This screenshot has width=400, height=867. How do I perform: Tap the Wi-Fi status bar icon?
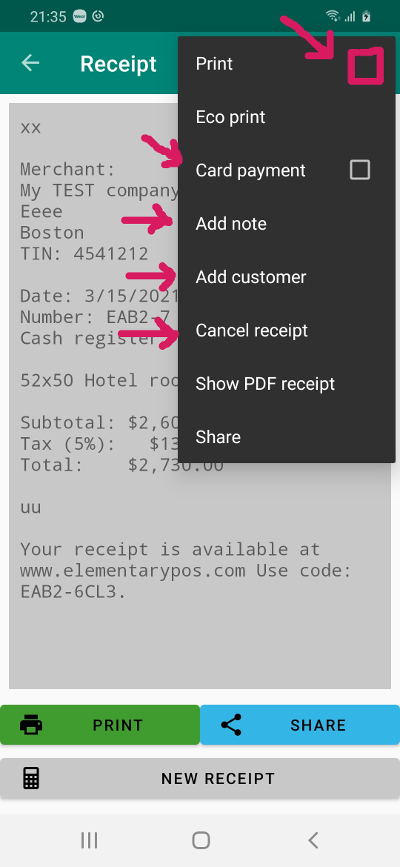pos(333,16)
